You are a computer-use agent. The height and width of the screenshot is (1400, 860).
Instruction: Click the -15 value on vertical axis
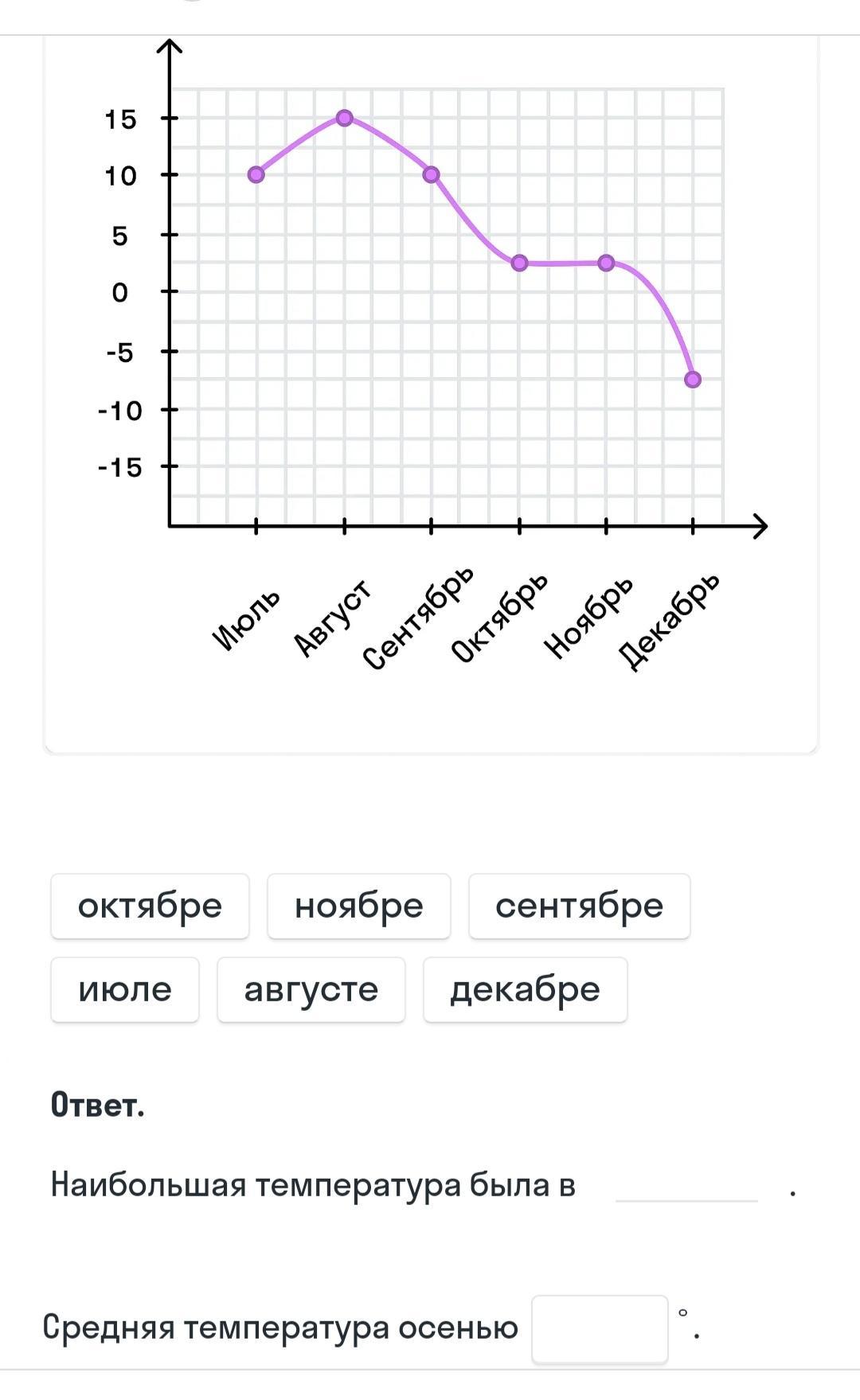(x=119, y=467)
